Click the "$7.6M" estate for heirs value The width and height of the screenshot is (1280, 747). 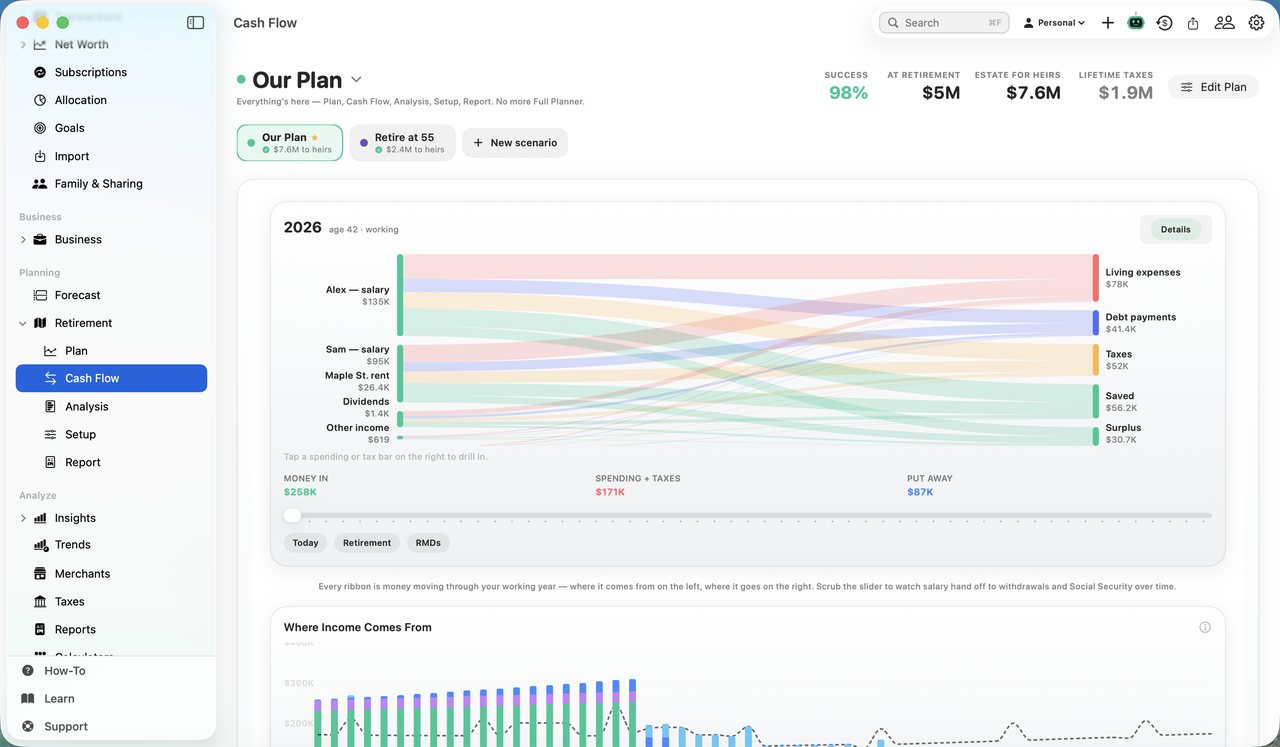tap(1033, 93)
